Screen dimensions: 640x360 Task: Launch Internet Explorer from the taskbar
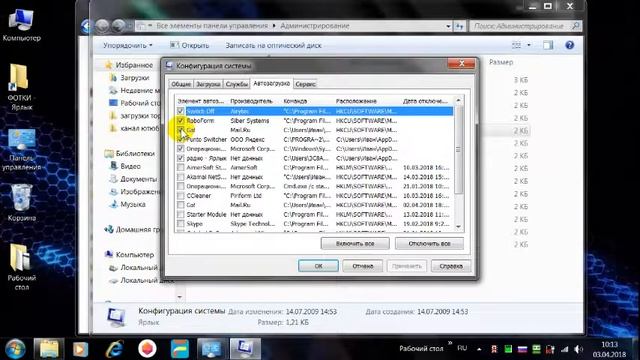(114, 349)
